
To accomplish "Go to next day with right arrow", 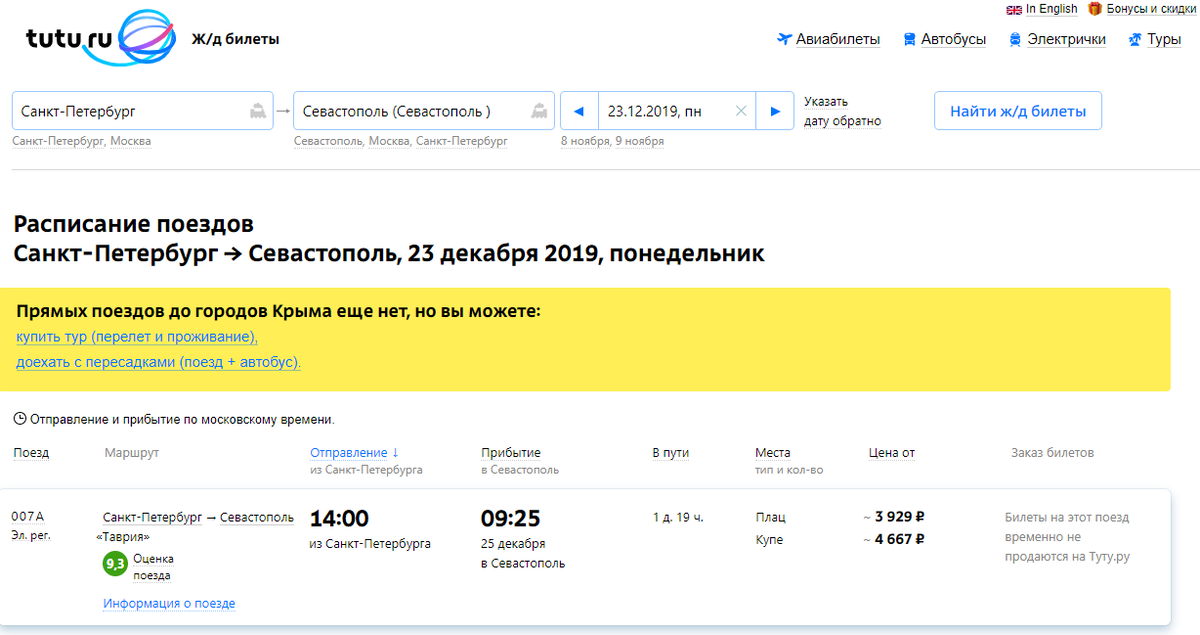I will 775,111.
